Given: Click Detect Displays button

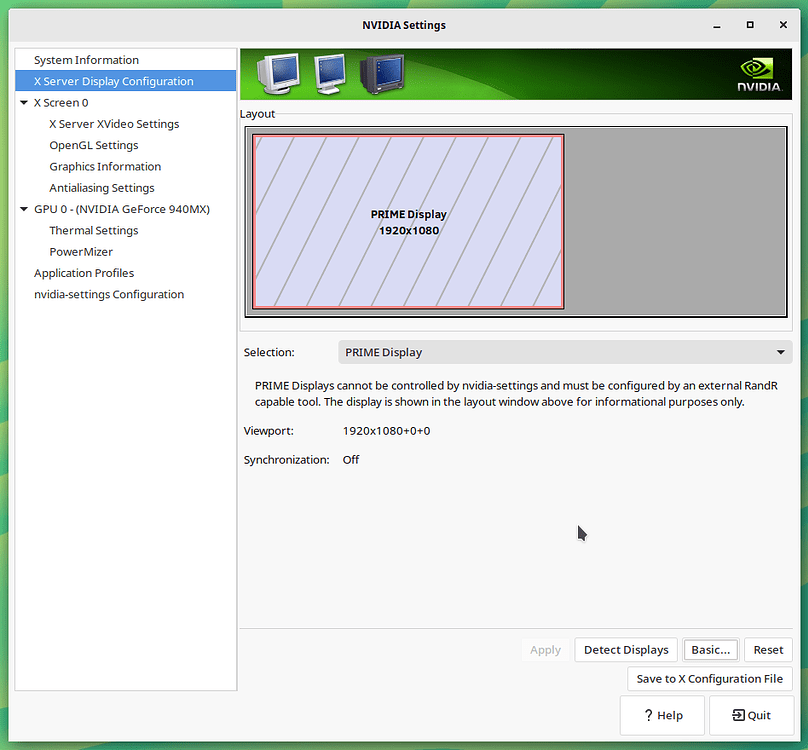Looking at the screenshot, I should pyautogui.click(x=626, y=649).
